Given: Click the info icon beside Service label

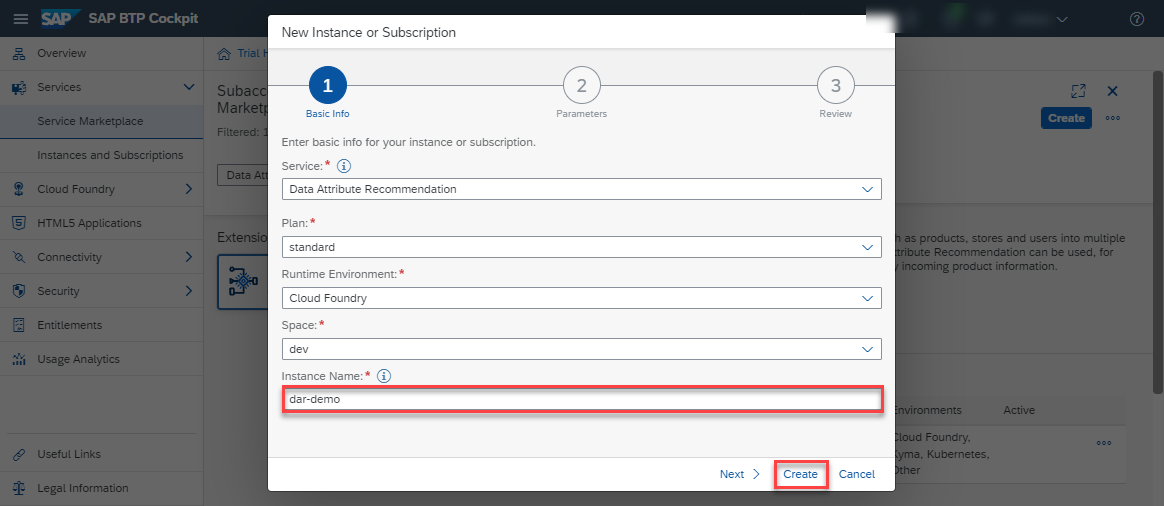Looking at the screenshot, I should point(344,165).
